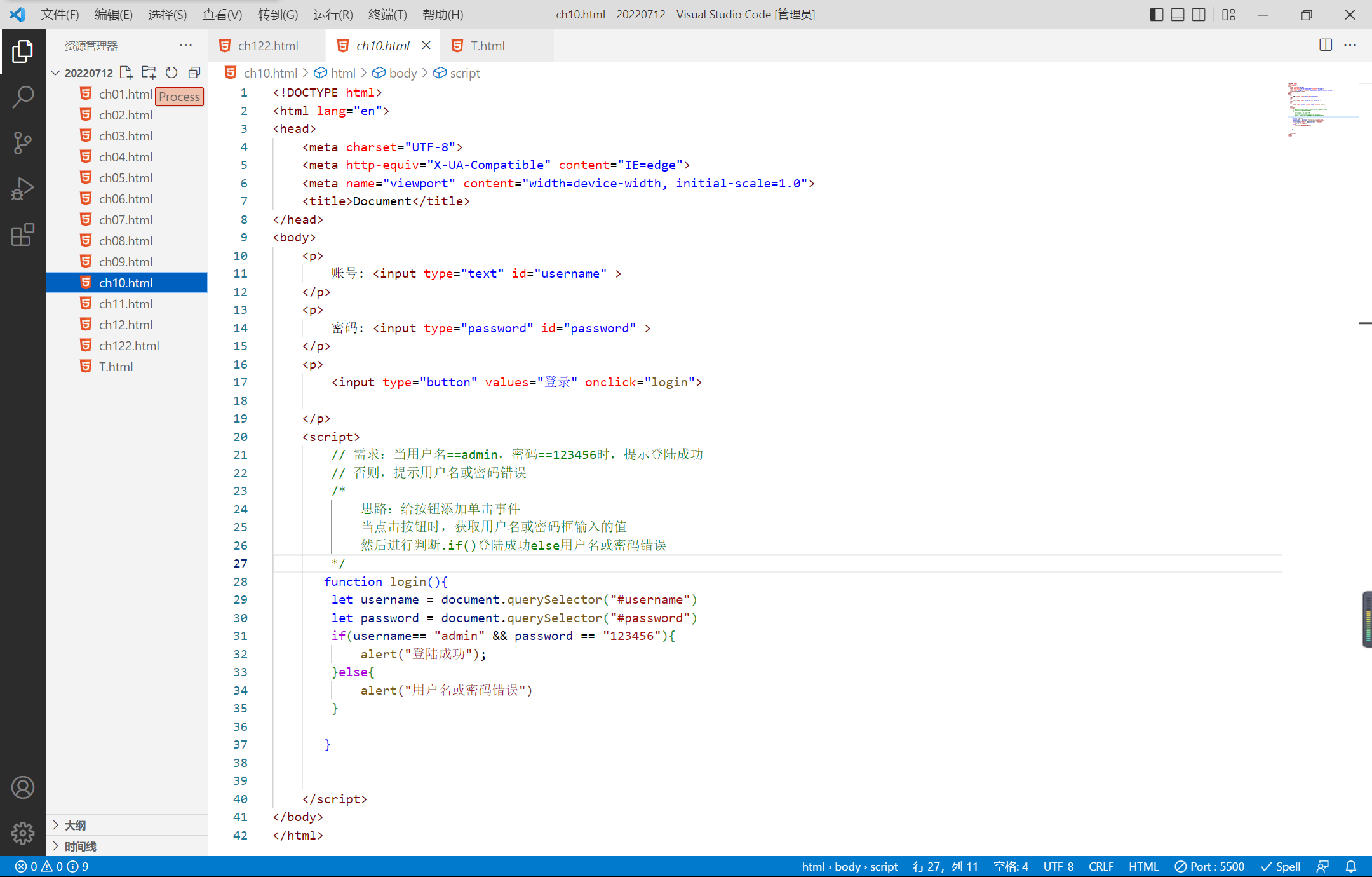1372x877 pixels.
Task: Click the New Folder icon in explorer
Action: click(149, 72)
